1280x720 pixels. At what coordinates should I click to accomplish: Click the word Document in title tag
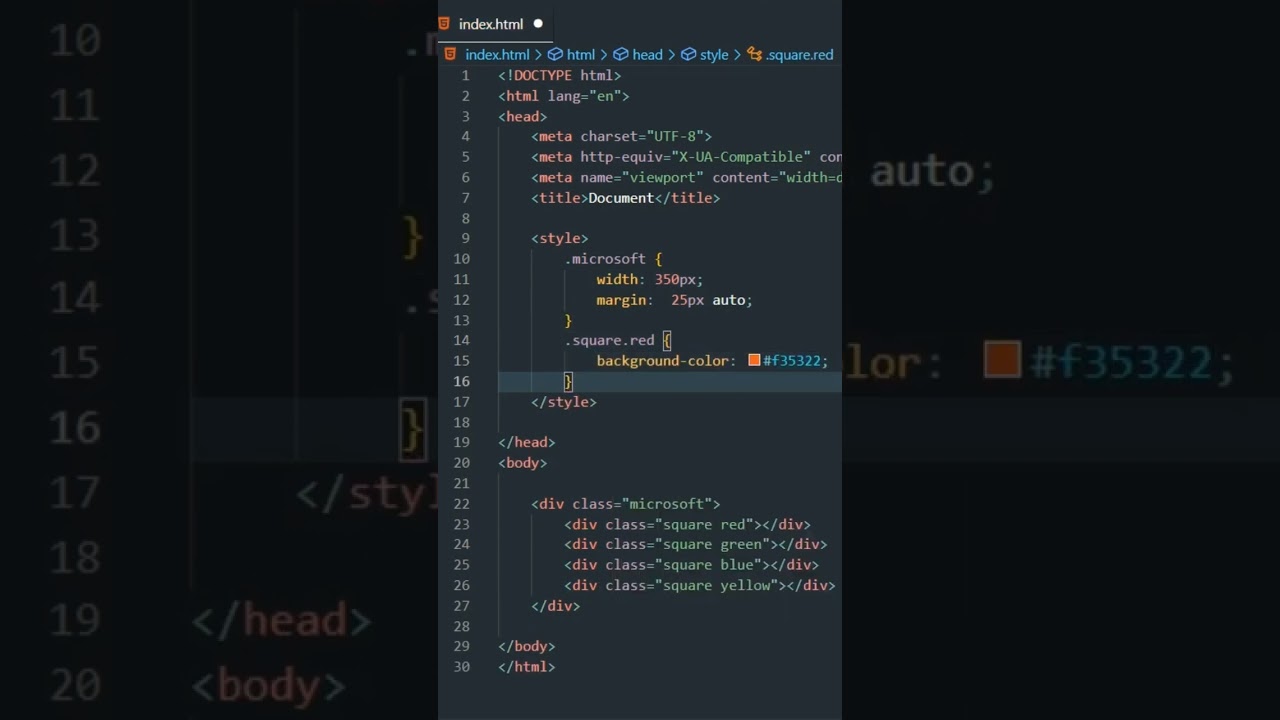621,198
